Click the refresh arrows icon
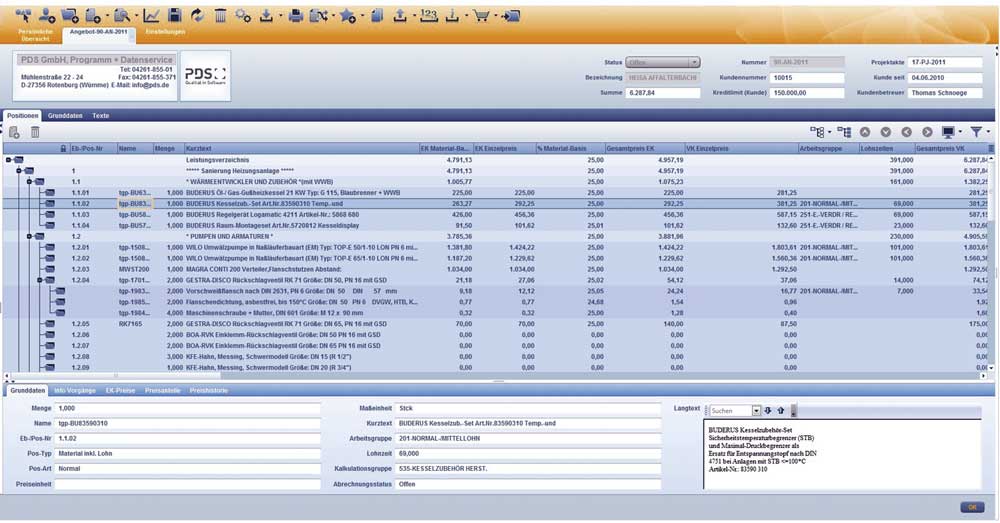This screenshot has height=523, width=1000. [x=197, y=15]
